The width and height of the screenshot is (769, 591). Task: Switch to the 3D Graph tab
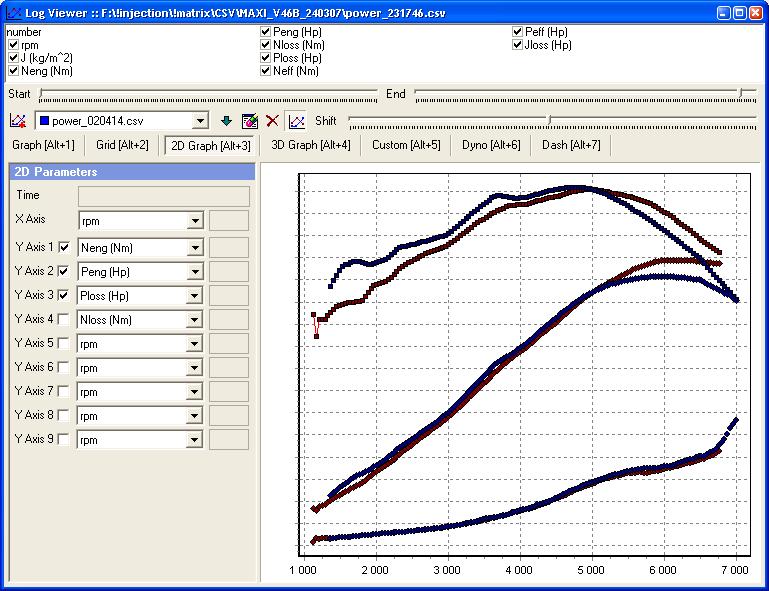[311, 145]
